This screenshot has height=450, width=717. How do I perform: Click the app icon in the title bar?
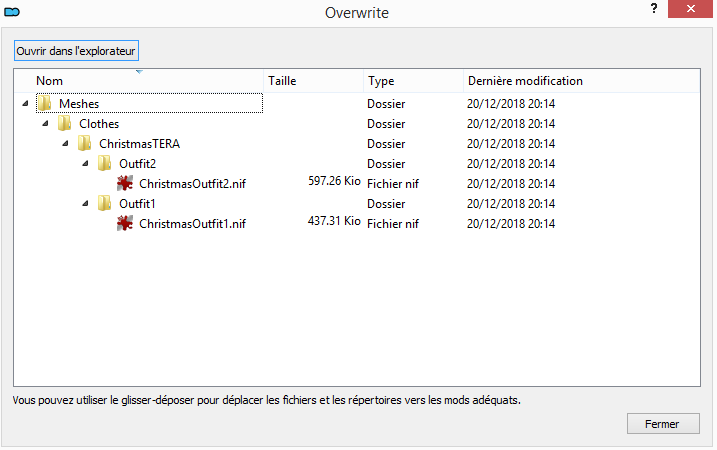[x=14, y=12]
